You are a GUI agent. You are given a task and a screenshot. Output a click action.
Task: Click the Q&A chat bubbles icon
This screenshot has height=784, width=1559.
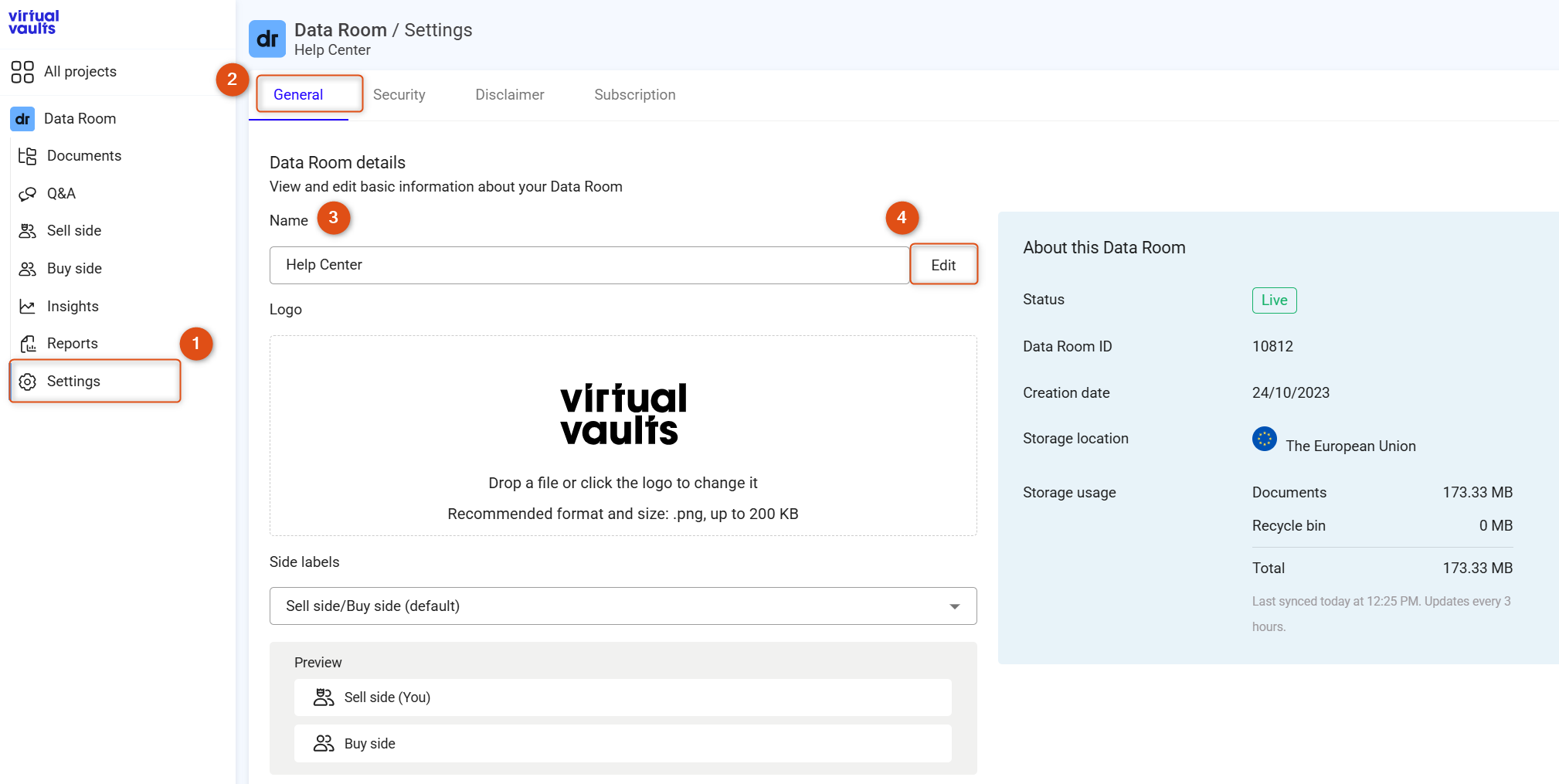(28, 194)
